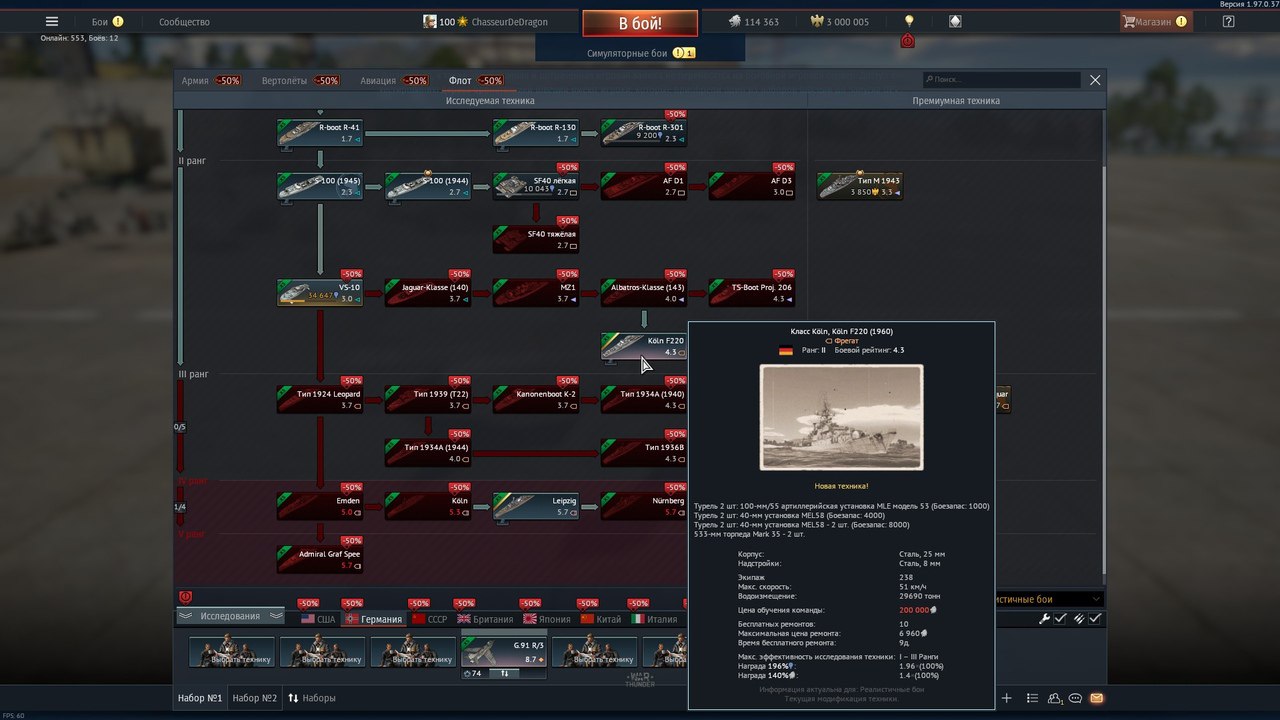Select the США nation tab
The height and width of the screenshot is (720, 1280).
(318, 619)
